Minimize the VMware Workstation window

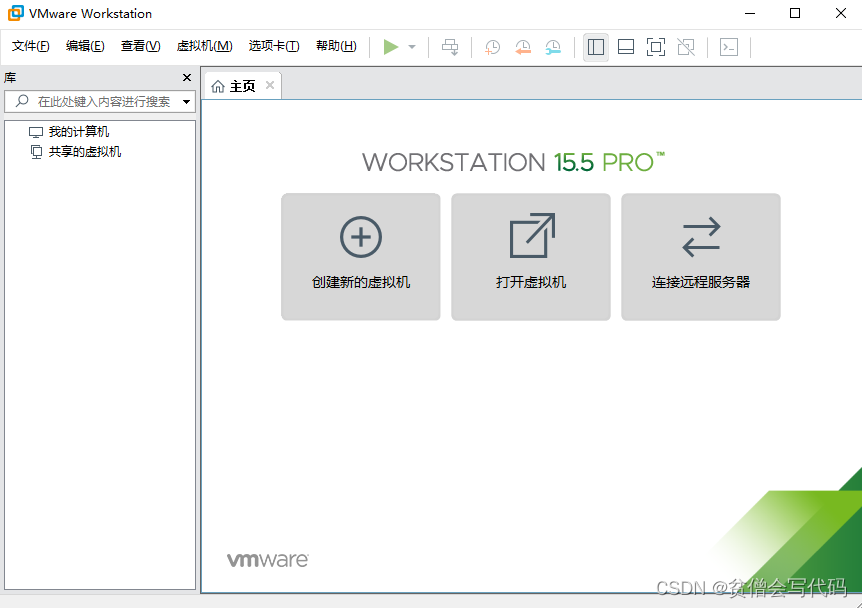point(750,13)
